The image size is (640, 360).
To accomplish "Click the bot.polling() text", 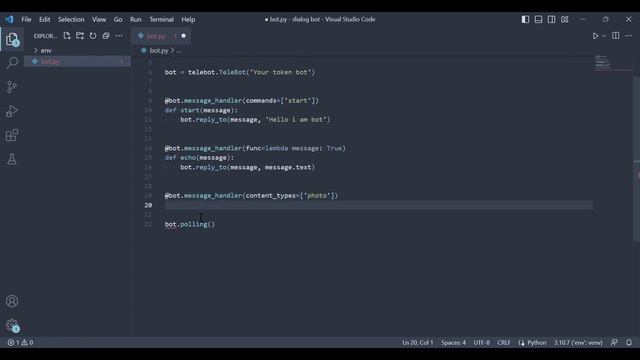I will 189,224.
